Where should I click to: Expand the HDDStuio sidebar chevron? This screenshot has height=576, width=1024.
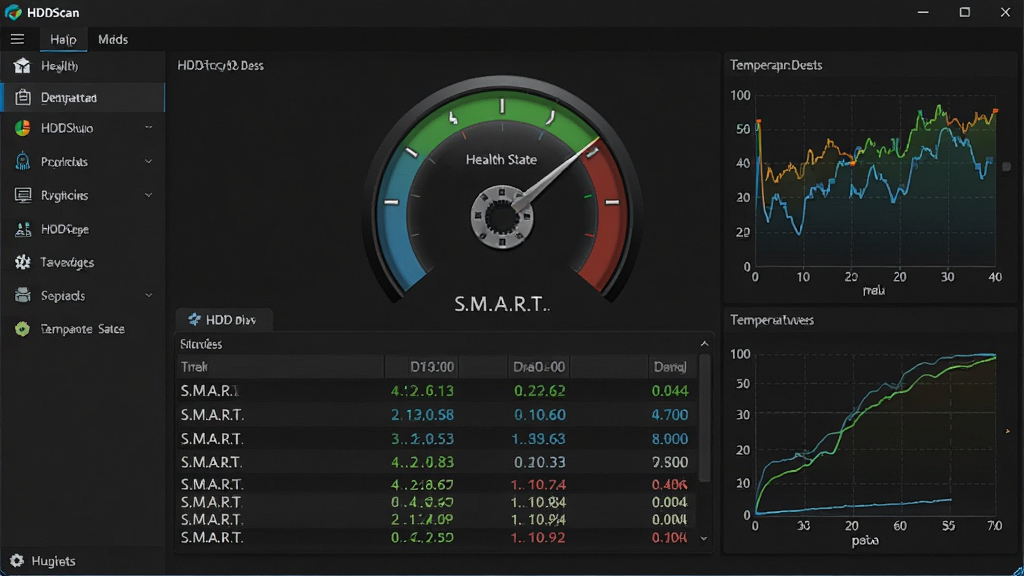[x=148, y=128]
